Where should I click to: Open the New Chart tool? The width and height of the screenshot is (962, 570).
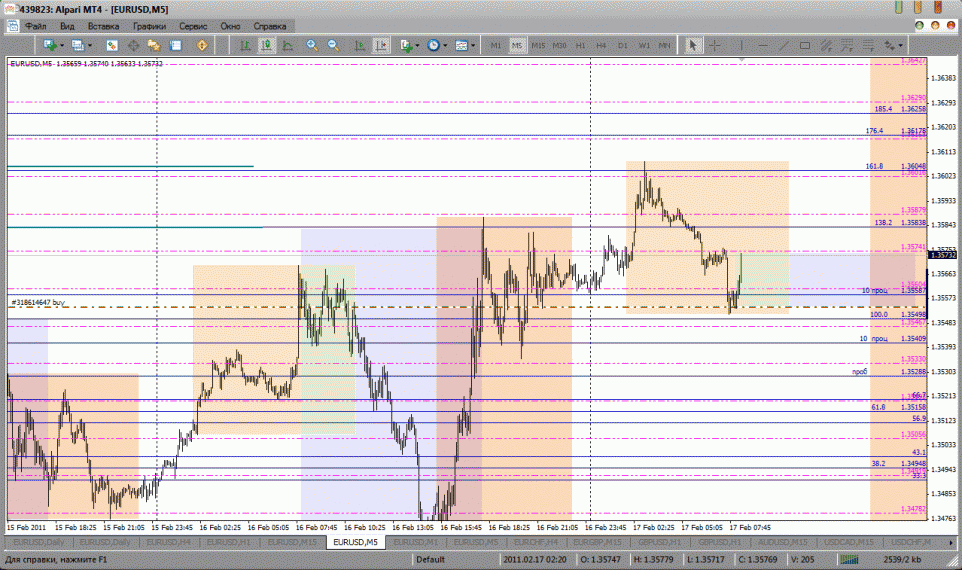click(x=50, y=45)
